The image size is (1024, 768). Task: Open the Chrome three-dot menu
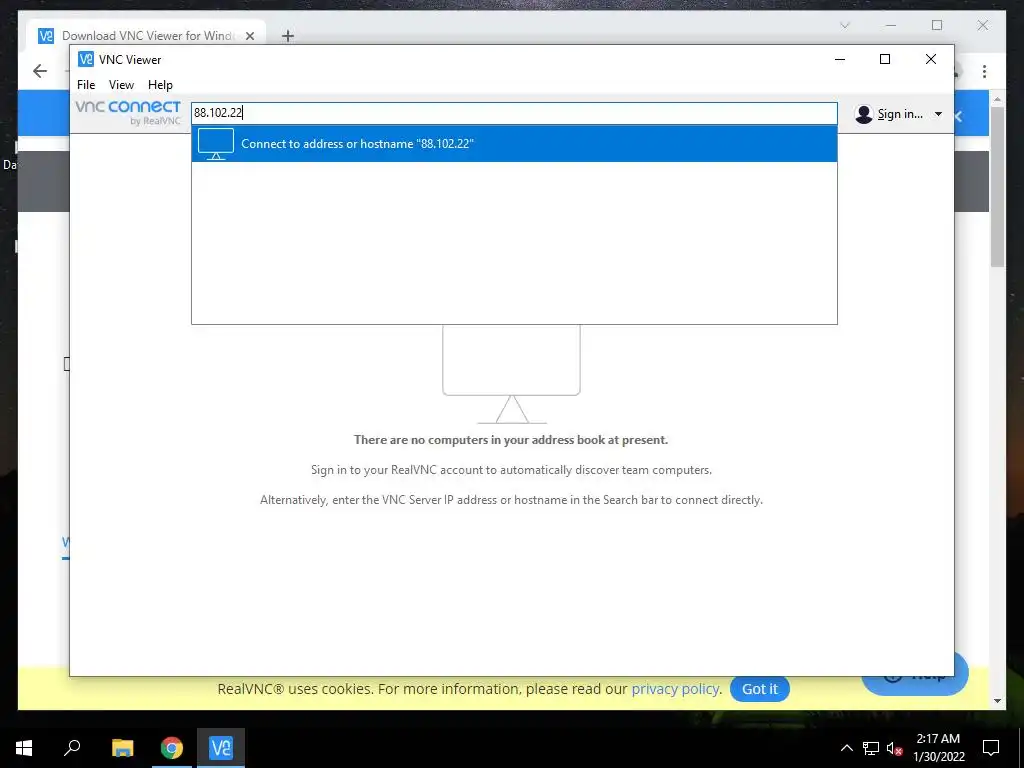click(984, 71)
